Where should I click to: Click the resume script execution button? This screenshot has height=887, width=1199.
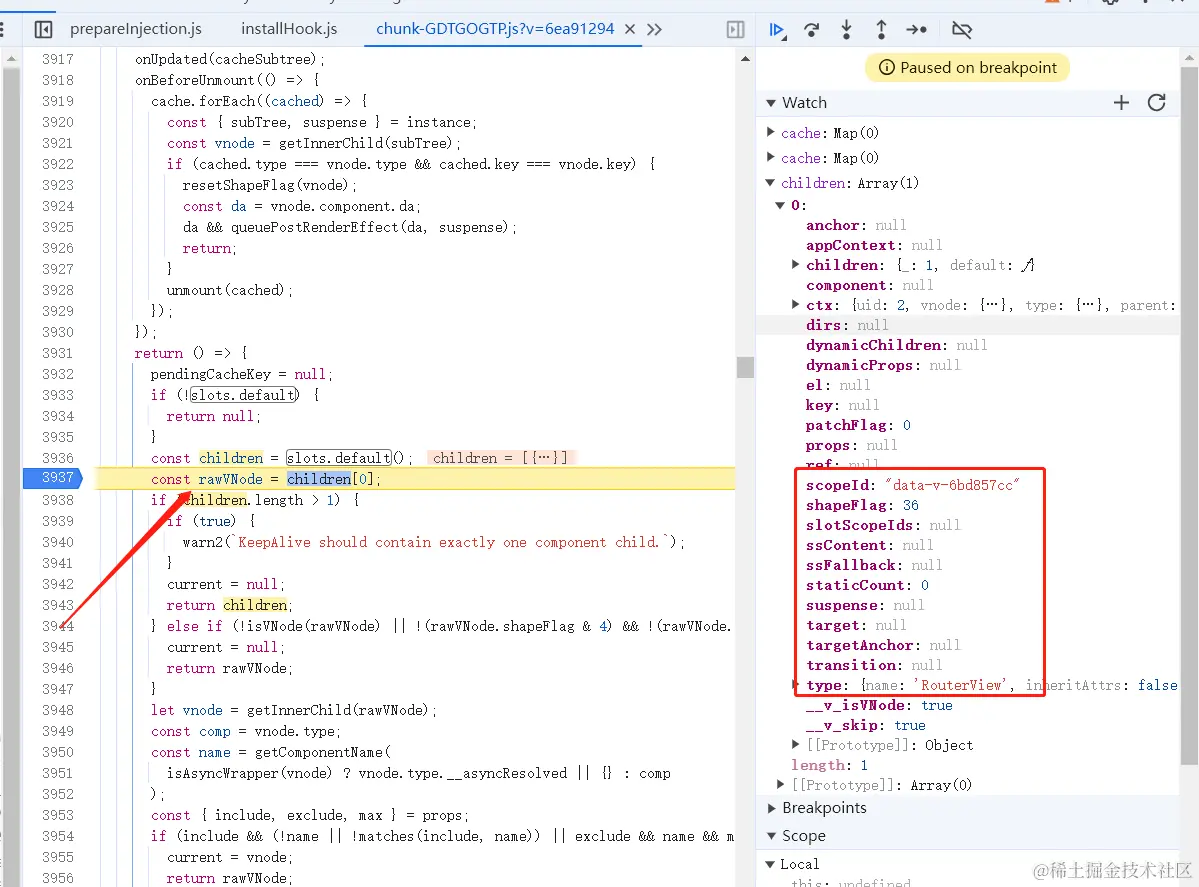click(x=777, y=30)
